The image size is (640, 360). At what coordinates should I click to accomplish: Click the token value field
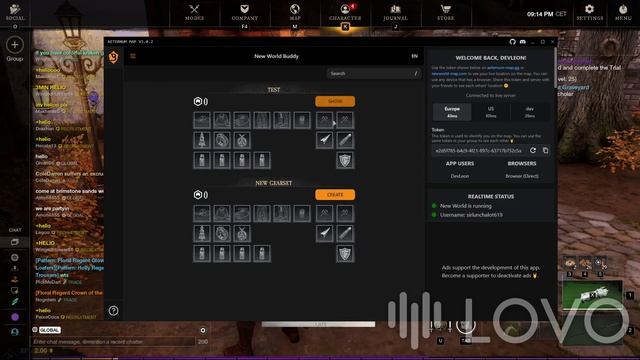click(x=479, y=151)
